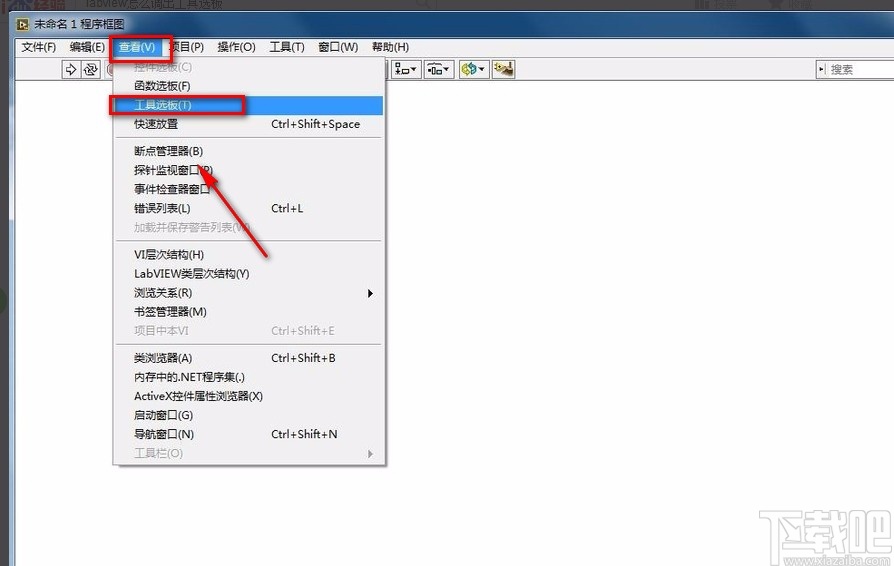Viewport: 894px width, 566px height.
Task: Choose 快速放置 from the menu
Action: click(x=249, y=124)
